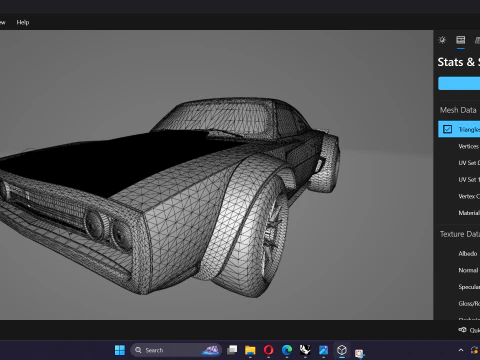Click the blue button under Stats heading
The height and width of the screenshot is (360, 480).
tap(459, 83)
